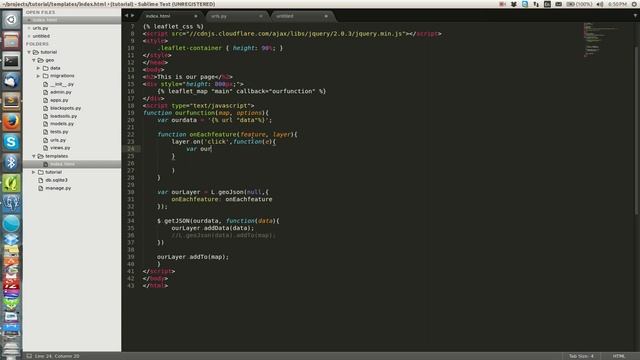Click the volume icon in top panel
Image resolution: width=640 pixels, height=360 pixels.
pos(600,4)
